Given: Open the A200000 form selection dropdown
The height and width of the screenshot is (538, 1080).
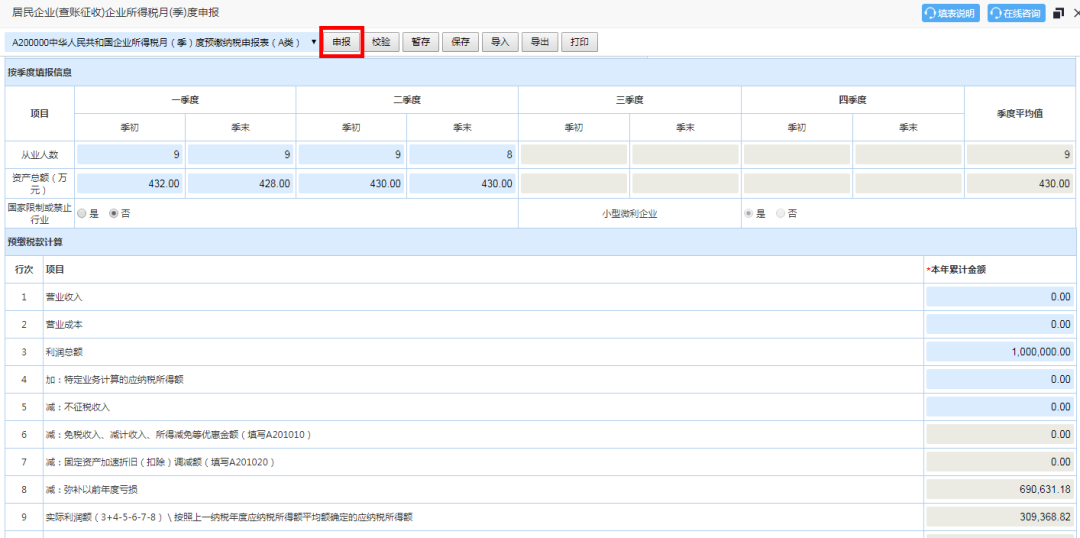Looking at the screenshot, I should point(163,43).
